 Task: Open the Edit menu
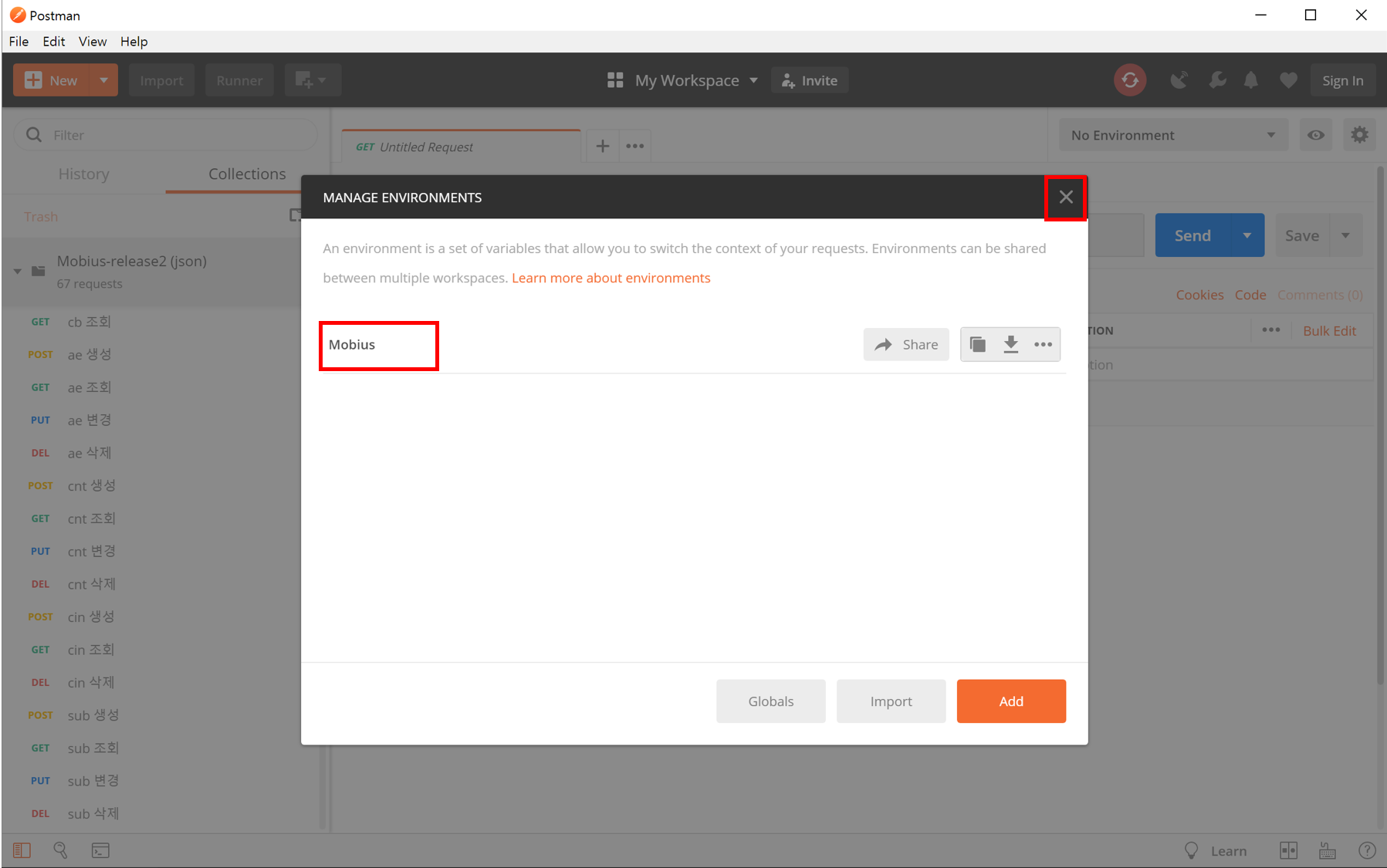(x=53, y=42)
